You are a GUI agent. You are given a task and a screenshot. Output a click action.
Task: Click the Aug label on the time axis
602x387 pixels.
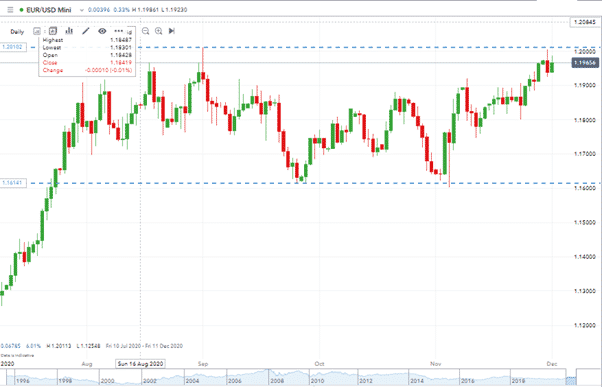point(87,364)
